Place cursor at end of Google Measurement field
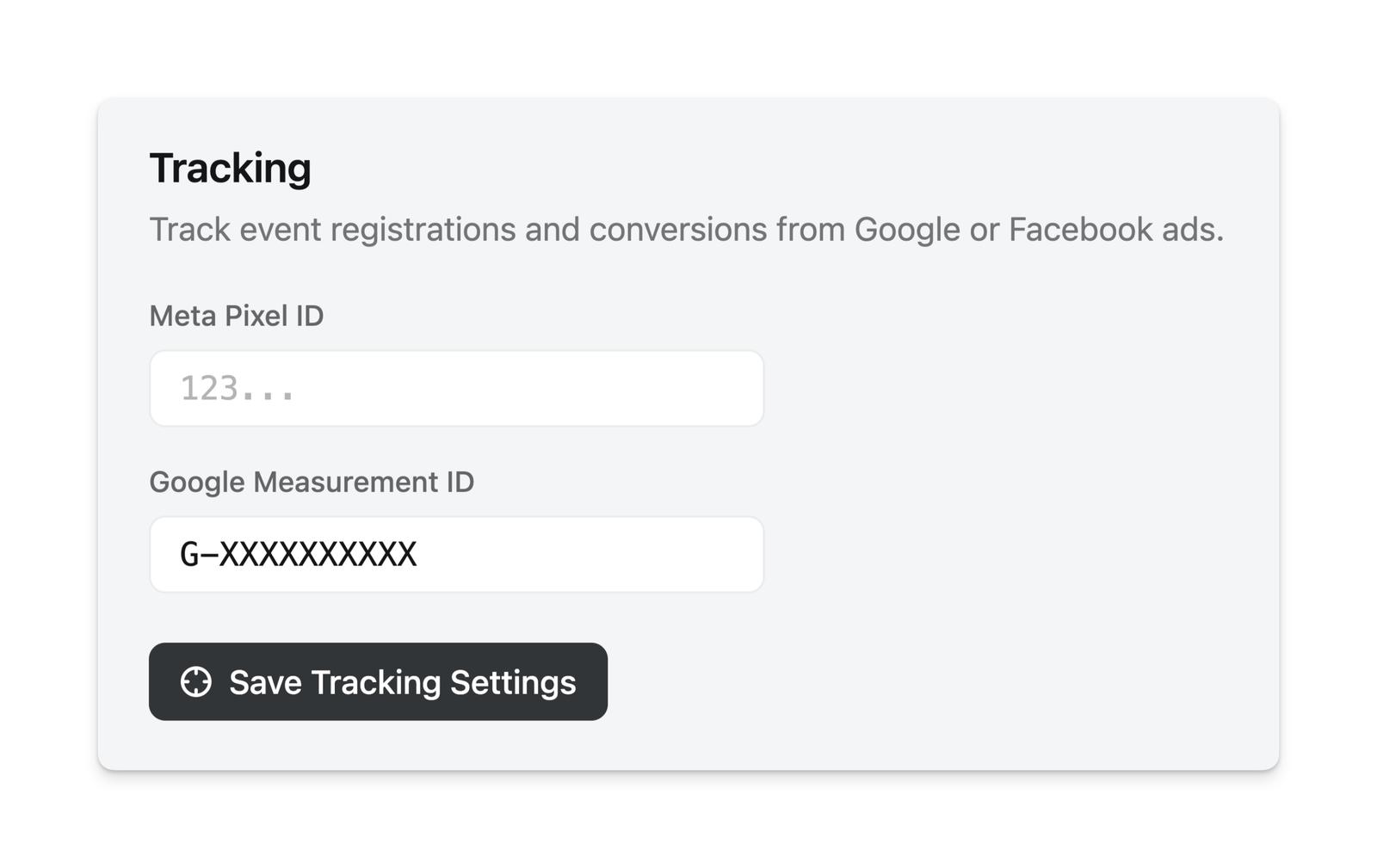 [x=740, y=554]
